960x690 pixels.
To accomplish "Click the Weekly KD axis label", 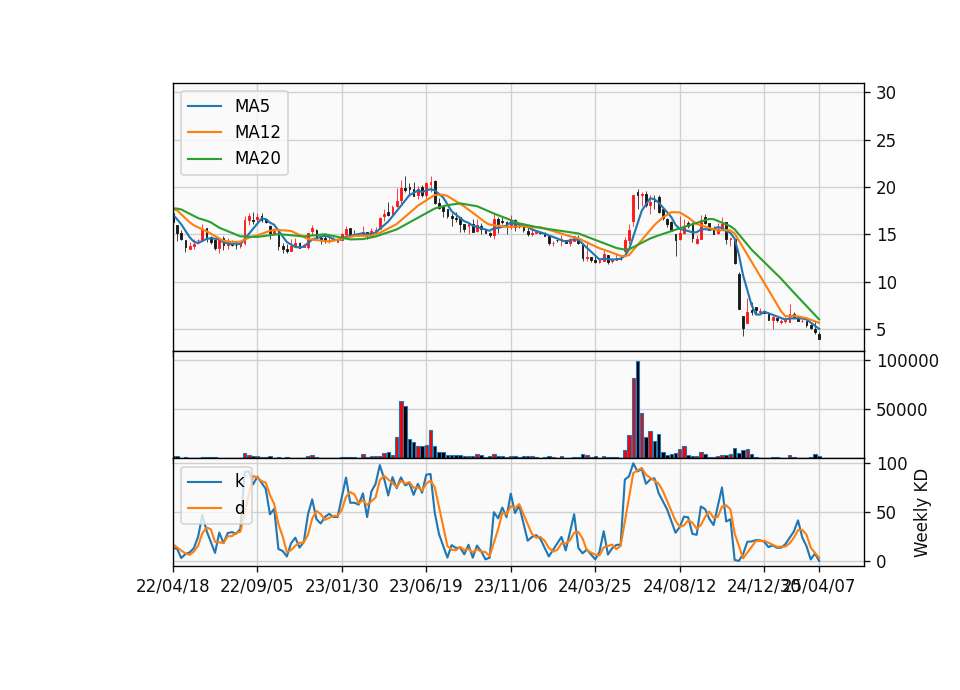I will [x=921, y=513].
